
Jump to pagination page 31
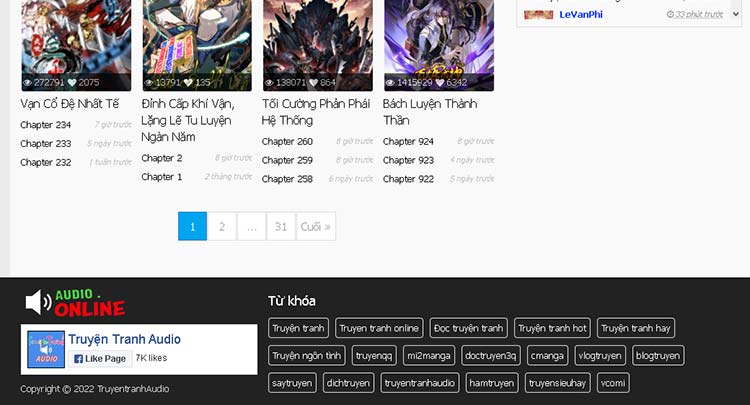click(x=281, y=227)
